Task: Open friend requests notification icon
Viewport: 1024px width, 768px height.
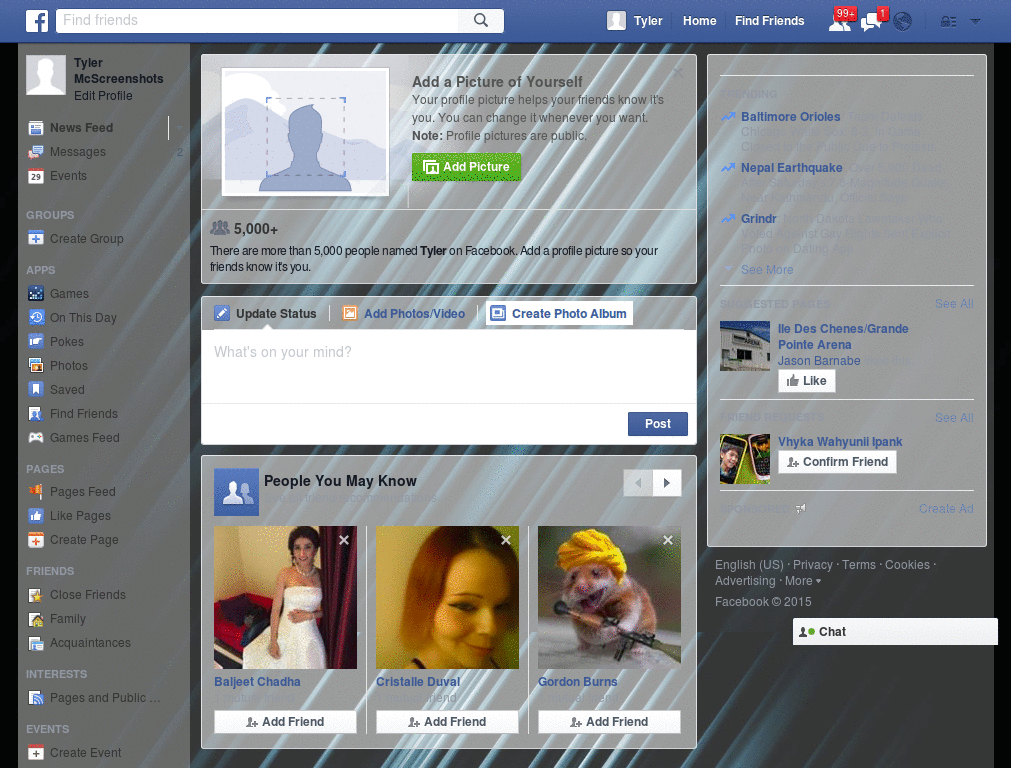Action: click(840, 22)
